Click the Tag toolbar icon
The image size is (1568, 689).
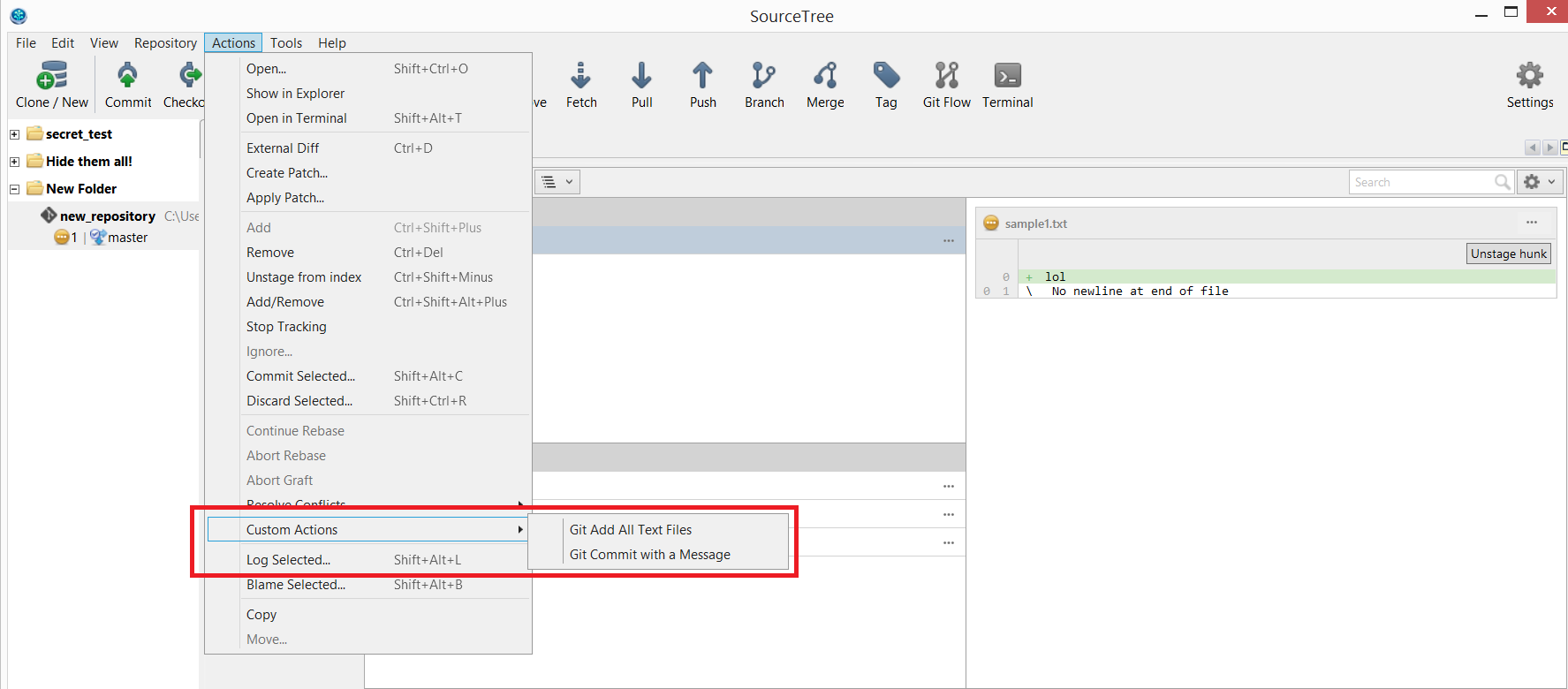[x=886, y=76]
